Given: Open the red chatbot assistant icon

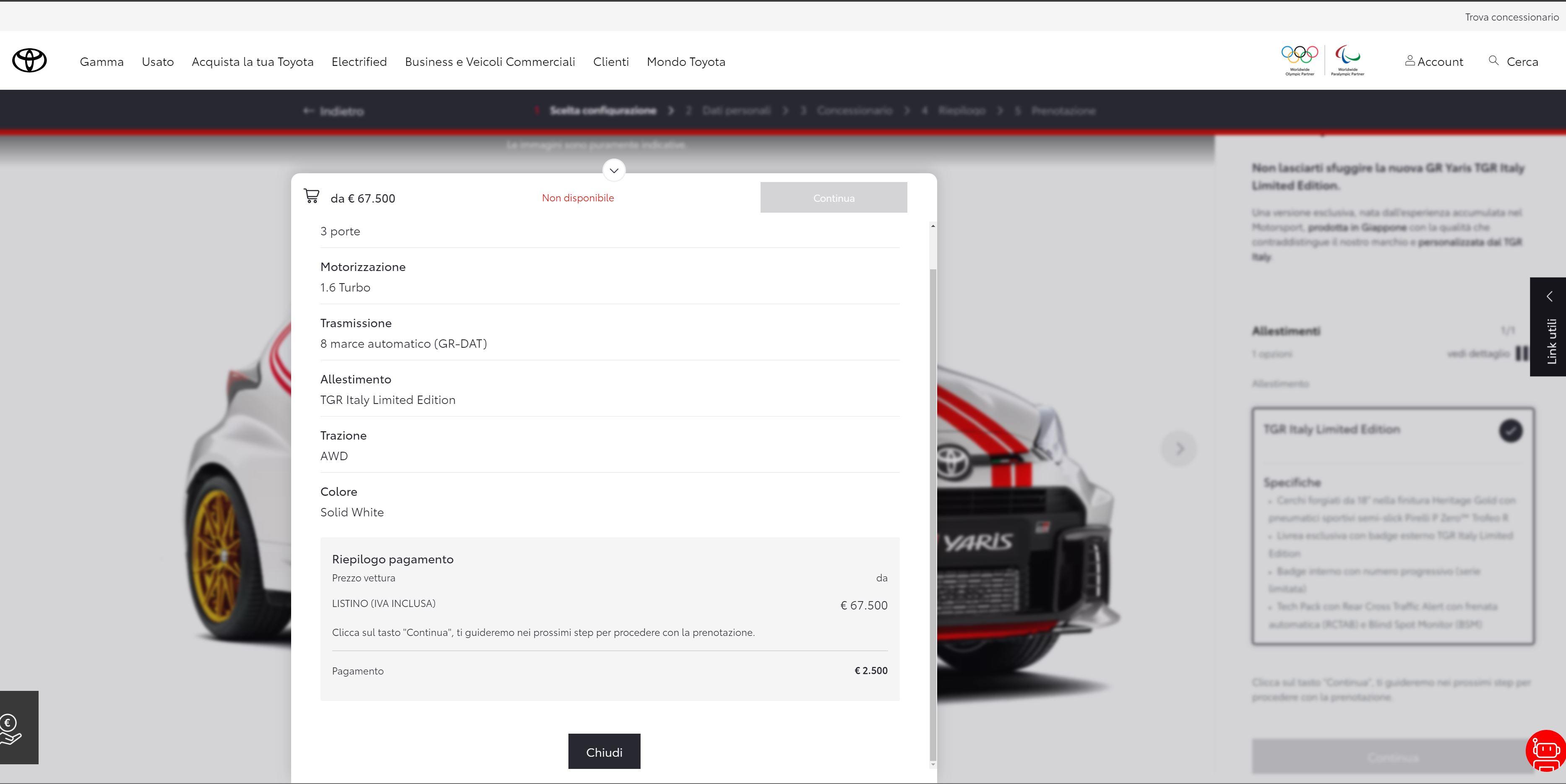Looking at the screenshot, I should (x=1545, y=751).
